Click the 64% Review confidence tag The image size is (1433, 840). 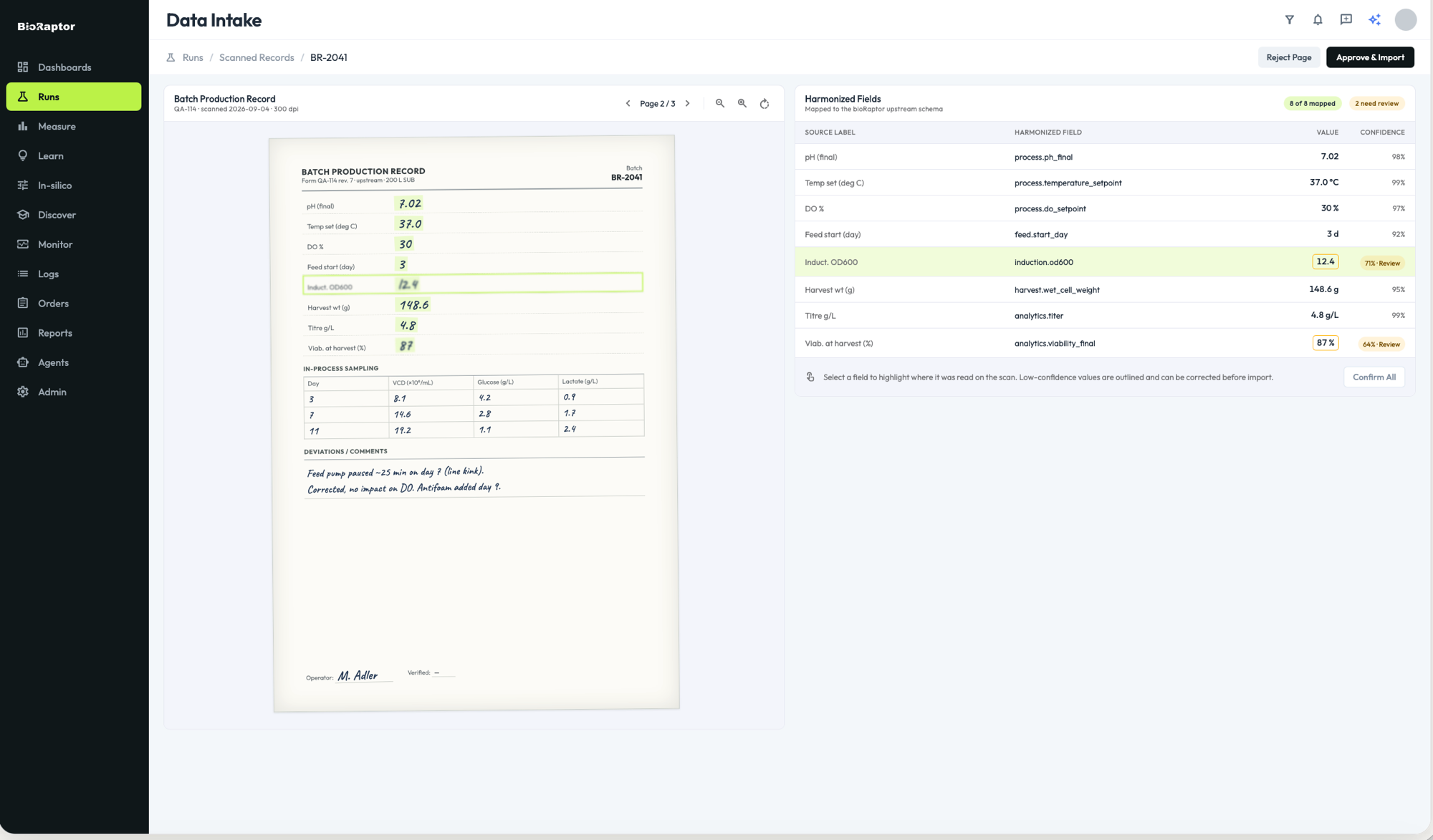[1381, 344]
